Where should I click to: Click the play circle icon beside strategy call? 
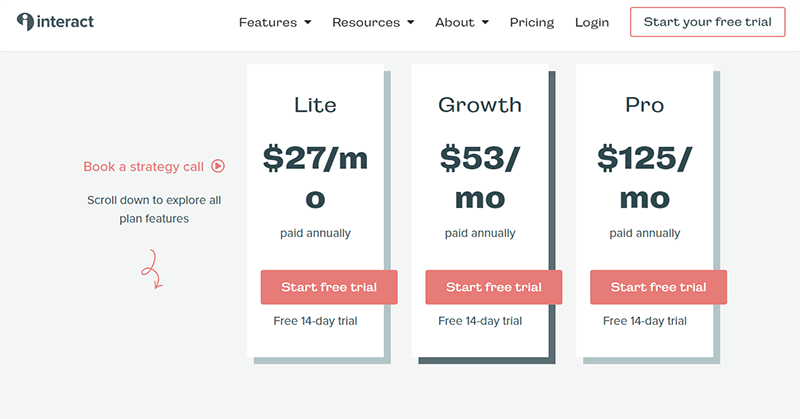click(218, 166)
